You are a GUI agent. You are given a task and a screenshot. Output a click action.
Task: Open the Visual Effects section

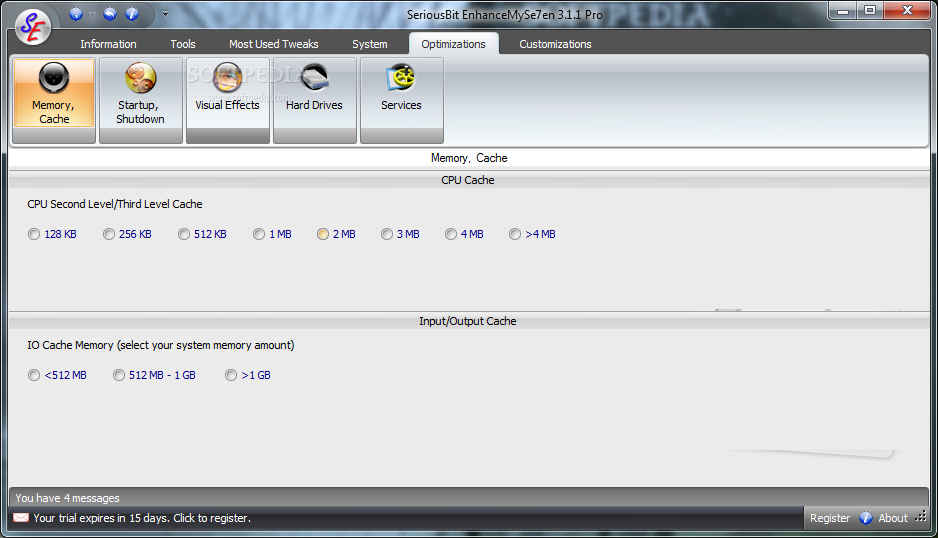[x=228, y=100]
